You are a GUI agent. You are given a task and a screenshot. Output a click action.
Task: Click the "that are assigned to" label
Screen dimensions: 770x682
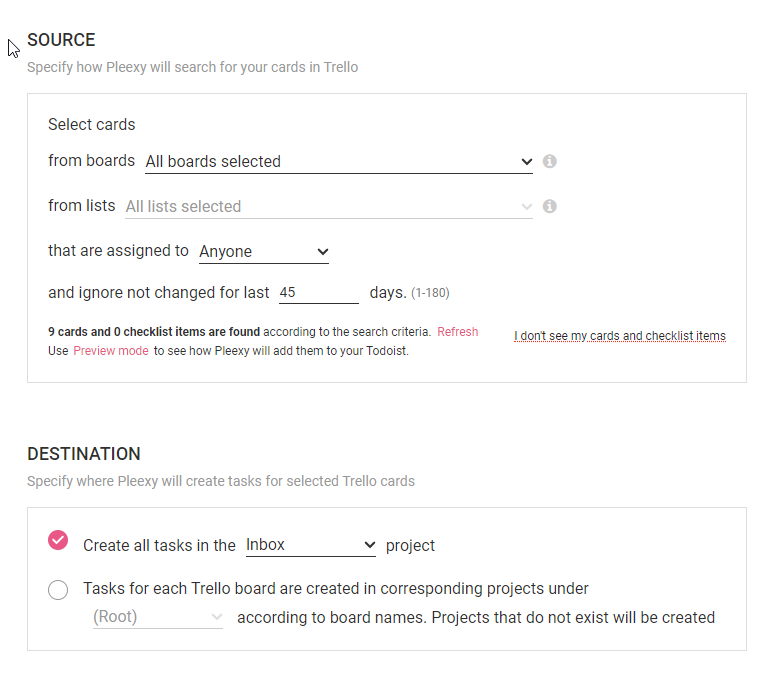(x=118, y=251)
